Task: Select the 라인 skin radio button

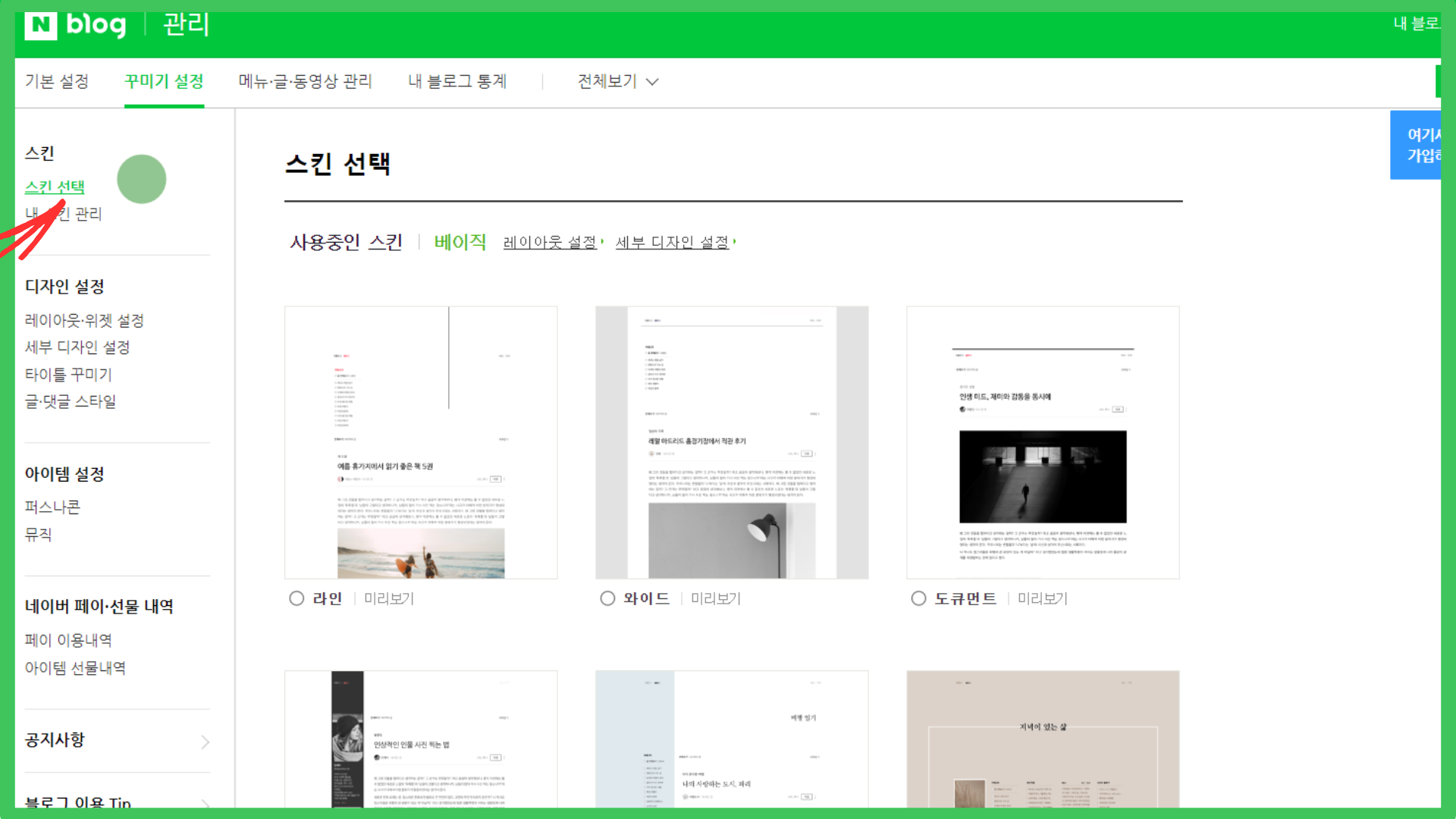Action: pyautogui.click(x=297, y=598)
